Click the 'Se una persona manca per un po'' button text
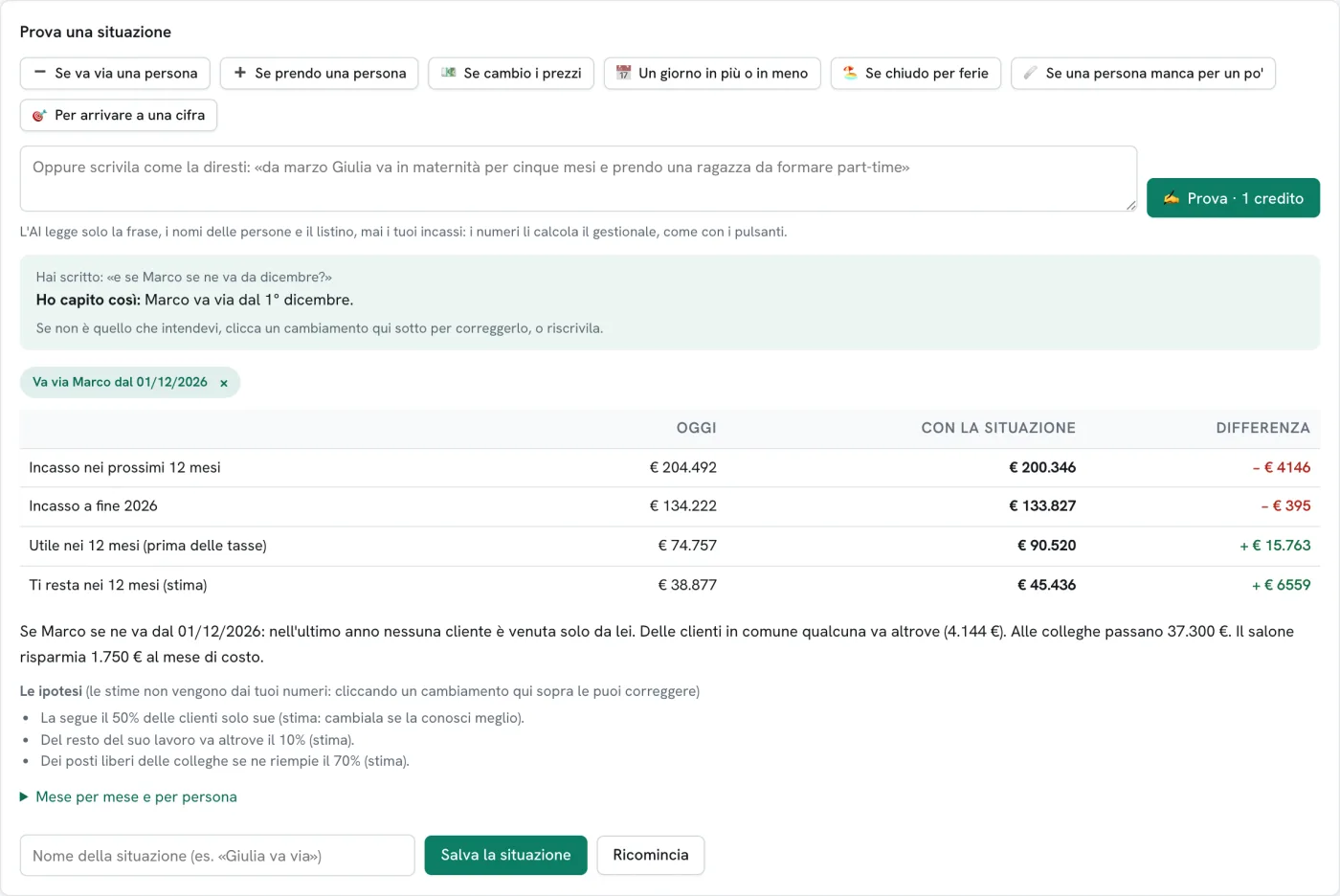This screenshot has width=1340, height=896. (x=1154, y=73)
